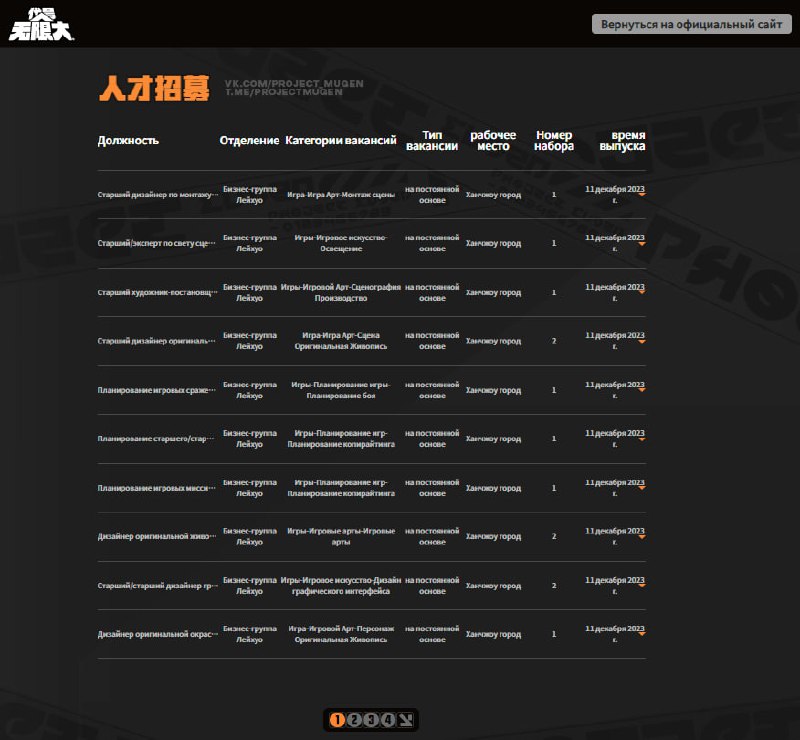Viewport: 800px width, 740px height.
Task: Expand the Планирование старшего/стар row arrow
Action: click(642, 439)
